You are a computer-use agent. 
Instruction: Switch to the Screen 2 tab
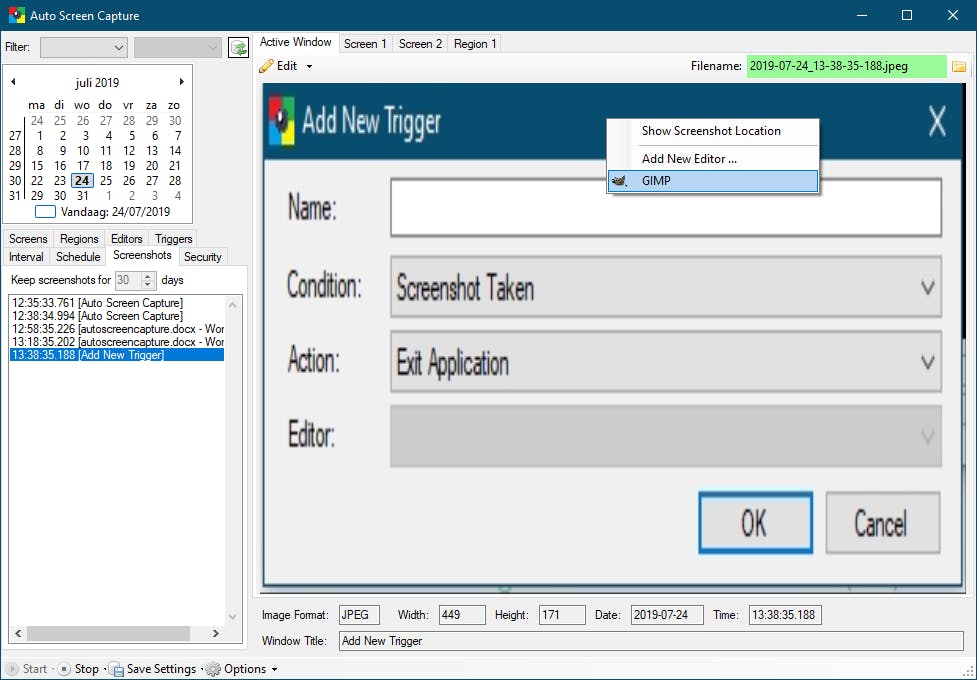click(x=420, y=44)
